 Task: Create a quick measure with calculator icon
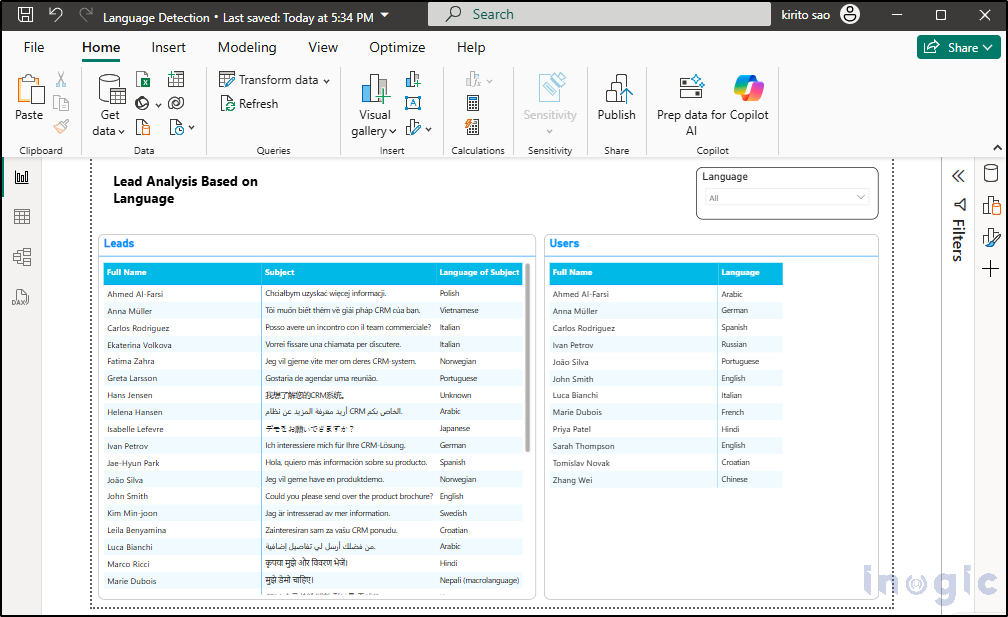point(472,103)
